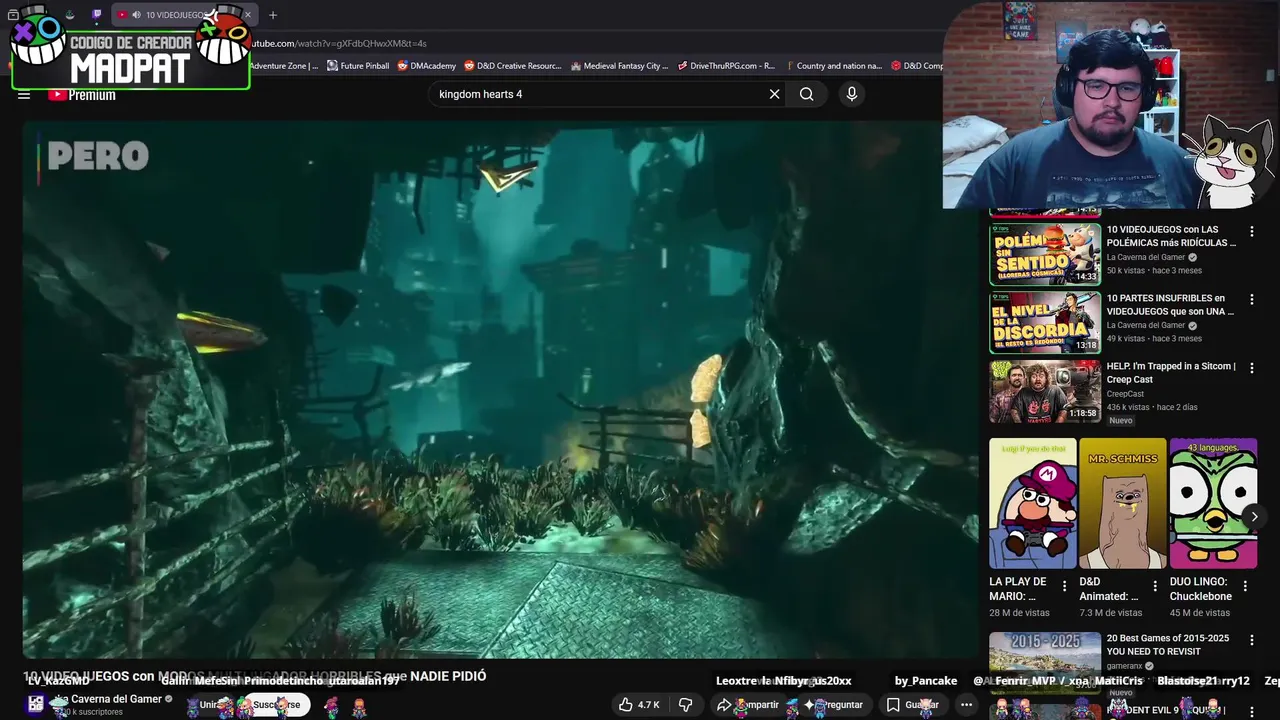1280x720 pixels.
Task: Open '10 VIDEOJUEGOS con LAS POLÉMICAS' title
Action: (x=1171, y=236)
